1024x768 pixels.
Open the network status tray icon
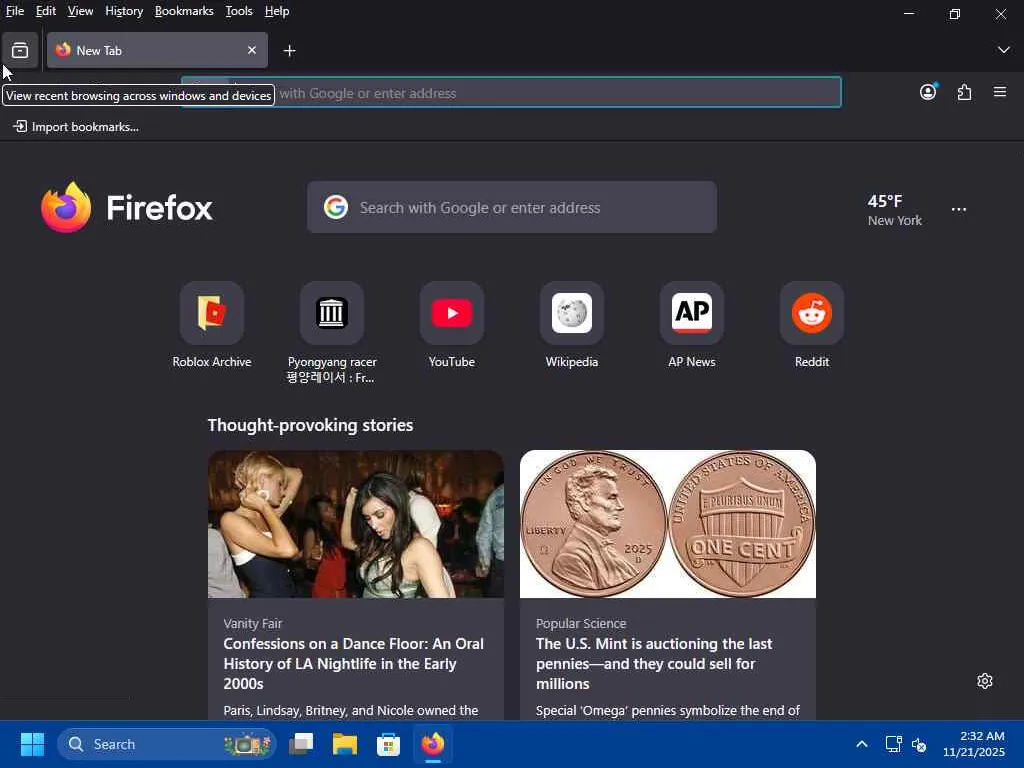[893, 744]
